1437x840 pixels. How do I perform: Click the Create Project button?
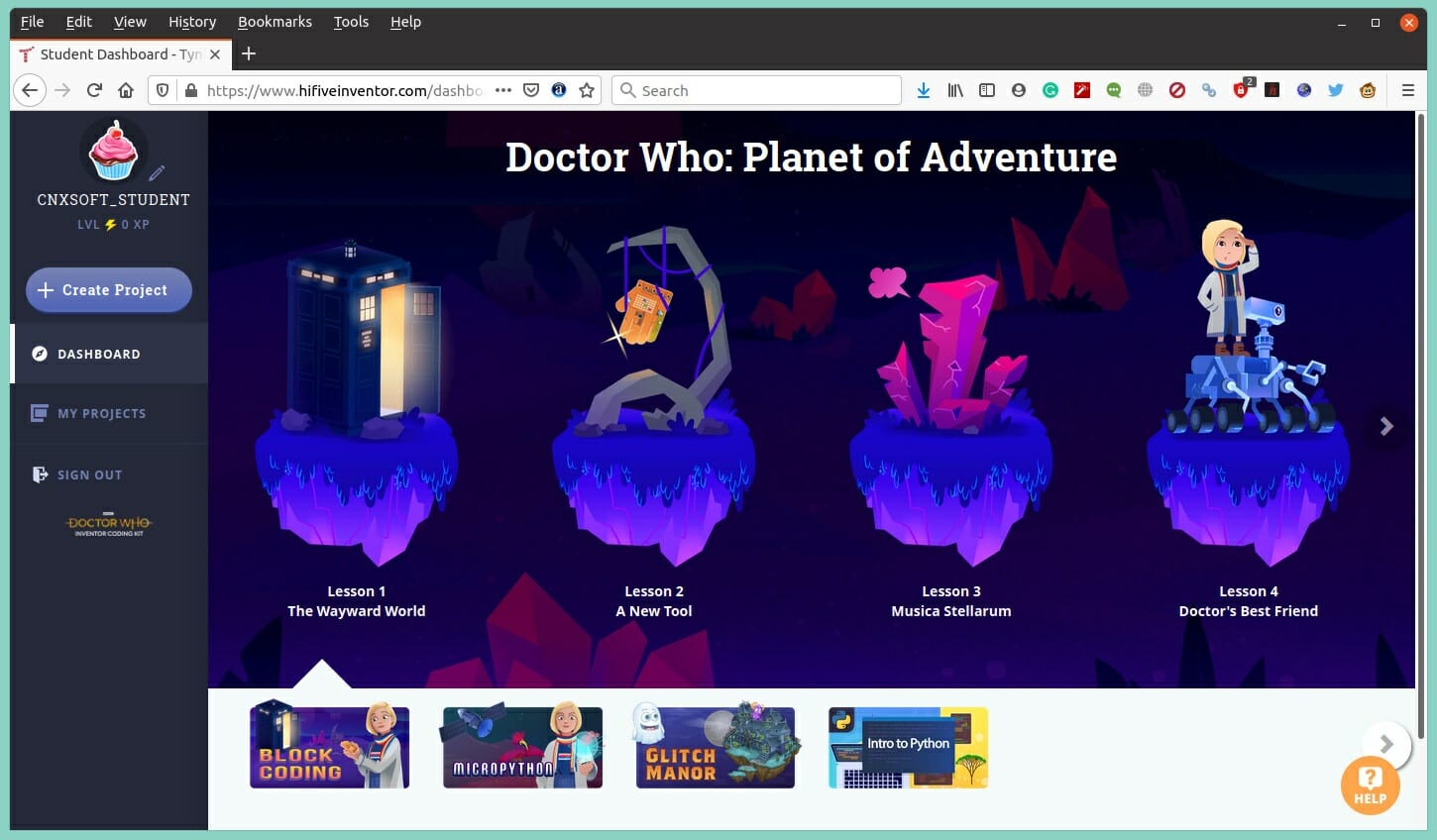109,290
